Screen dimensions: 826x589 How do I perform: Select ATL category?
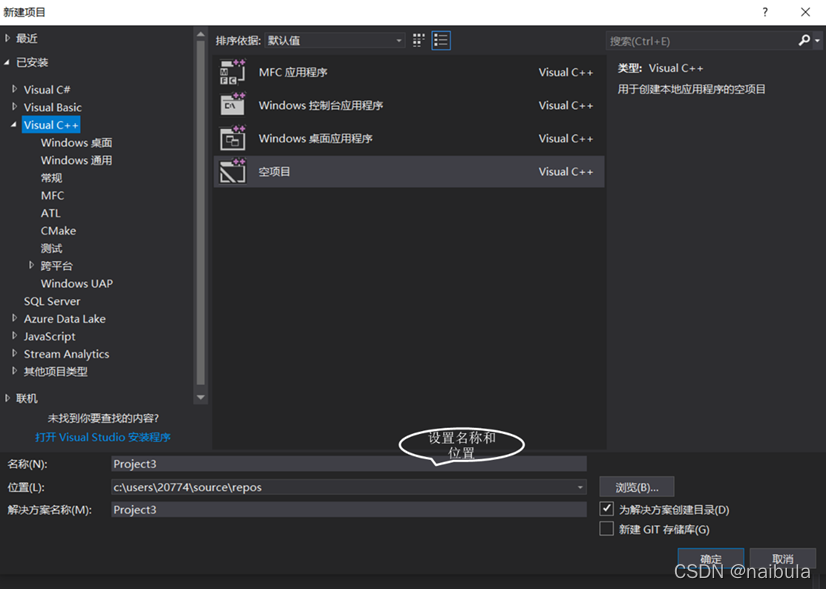click(51, 213)
